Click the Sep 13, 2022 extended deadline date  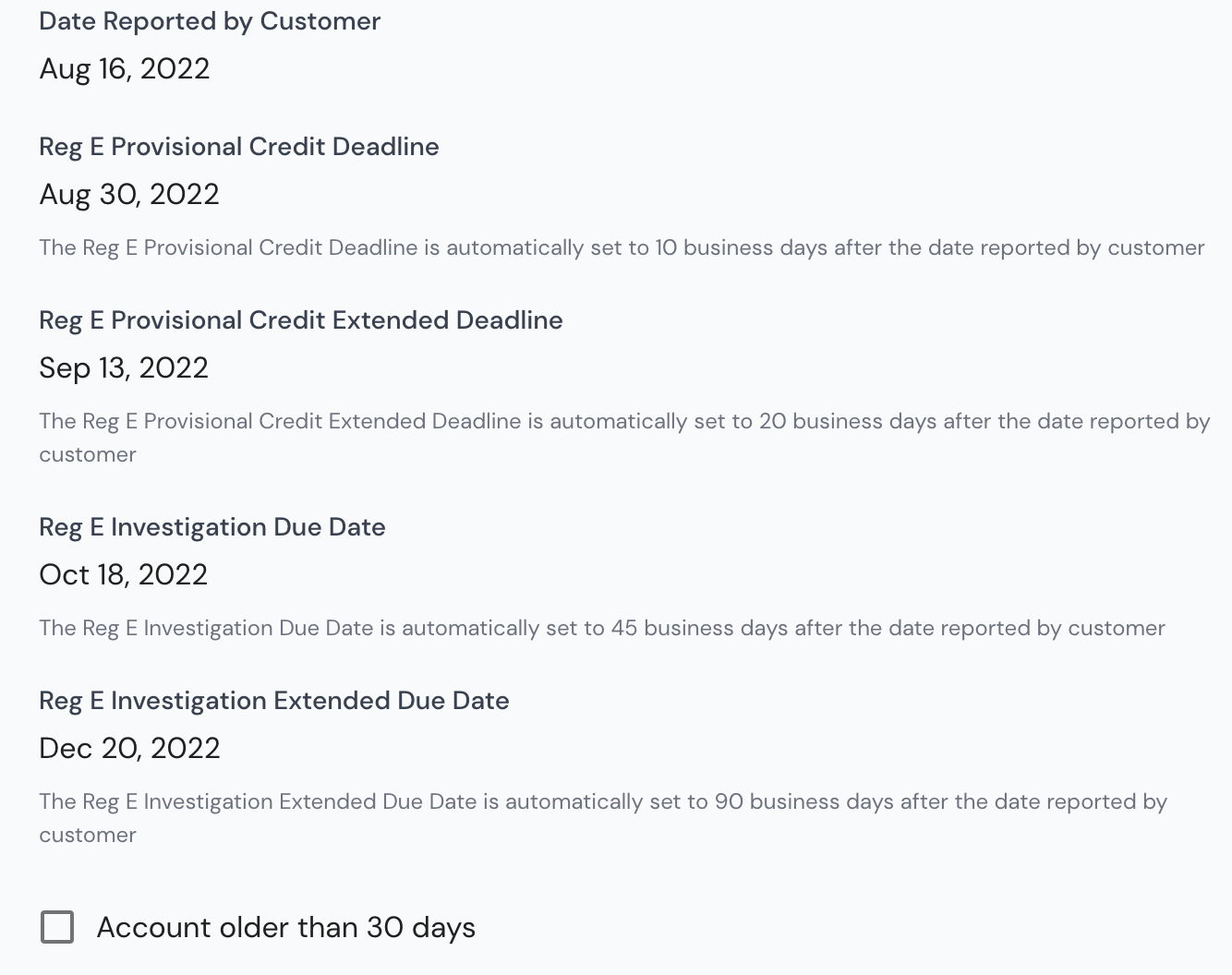124,367
